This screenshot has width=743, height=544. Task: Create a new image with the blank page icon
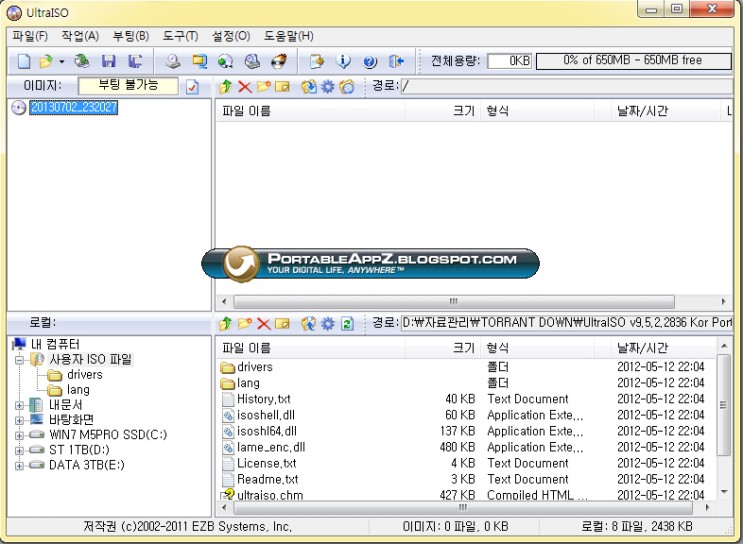(24, 61)
